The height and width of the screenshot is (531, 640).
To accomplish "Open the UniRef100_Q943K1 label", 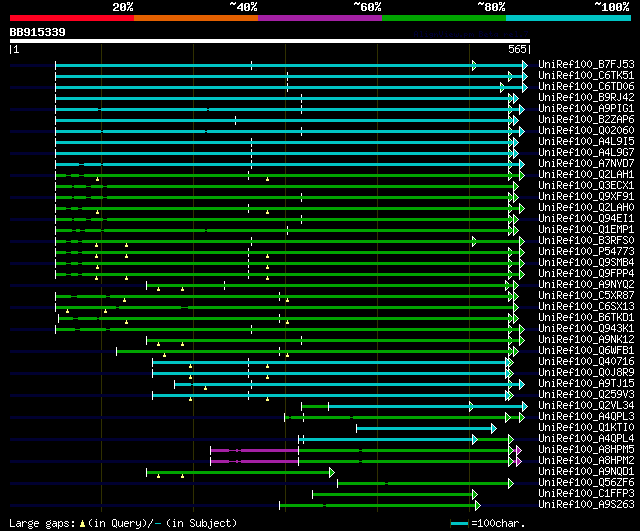I will pyautogui.click(x=586, y=329).
